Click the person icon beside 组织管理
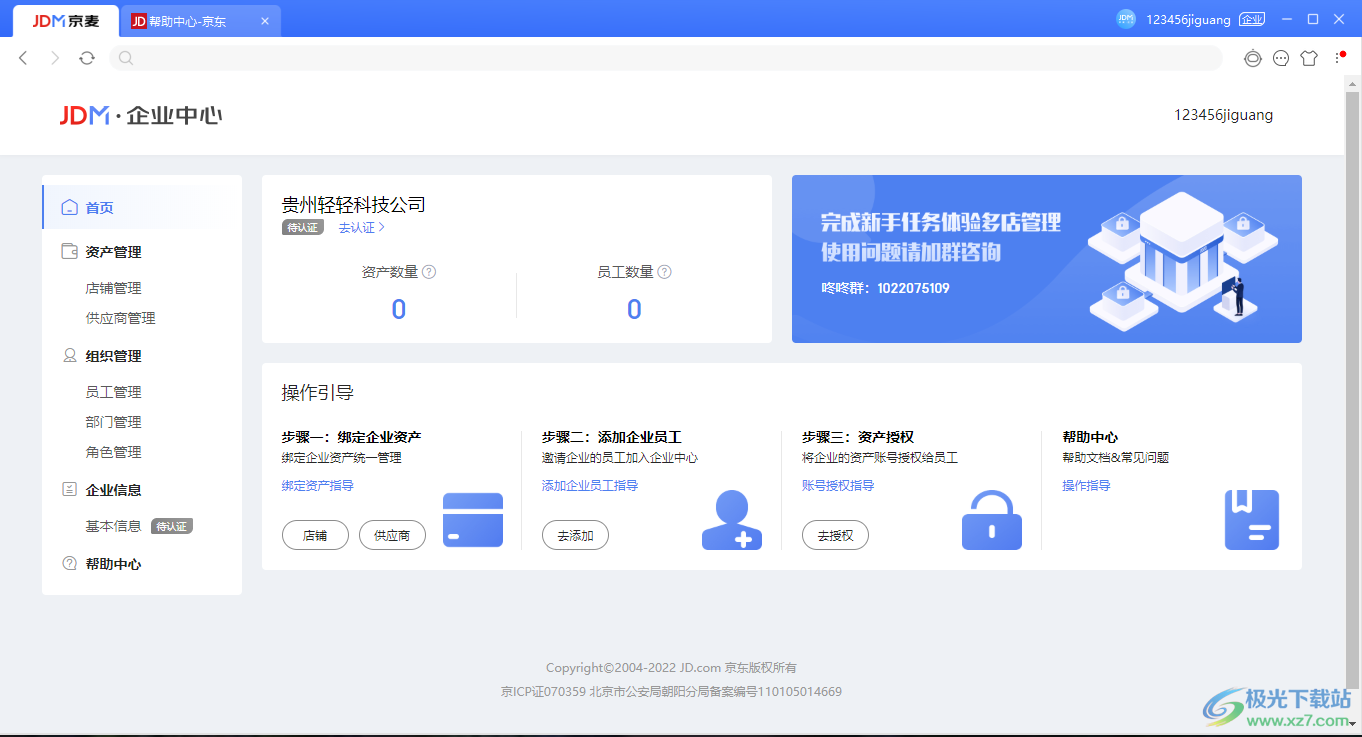The width and height of the screenshot is (1362, 737). click(x=70, y=356)
